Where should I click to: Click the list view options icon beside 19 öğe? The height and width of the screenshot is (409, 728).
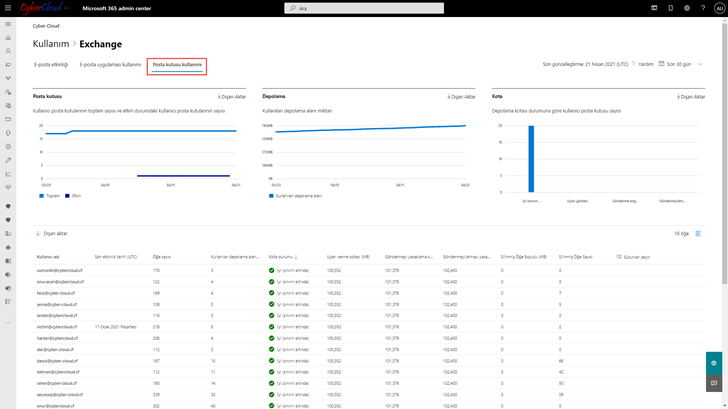tap(698, 234)
